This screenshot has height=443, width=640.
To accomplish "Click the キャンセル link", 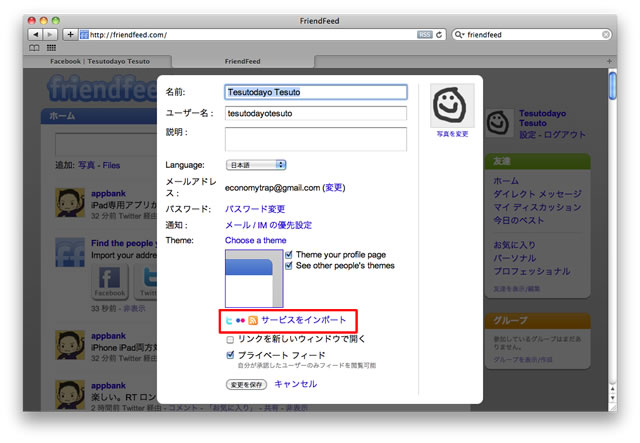I will point(296,384).
